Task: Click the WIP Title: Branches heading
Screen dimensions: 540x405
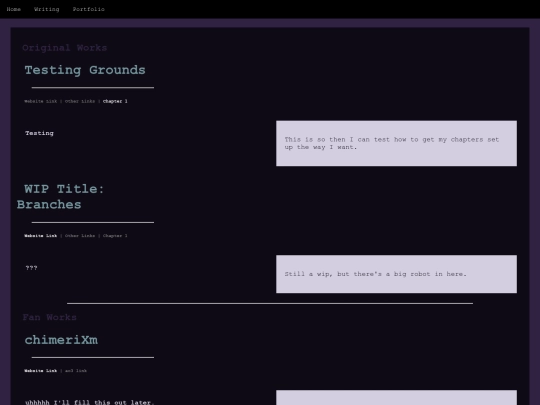Action: coord(61,197)
